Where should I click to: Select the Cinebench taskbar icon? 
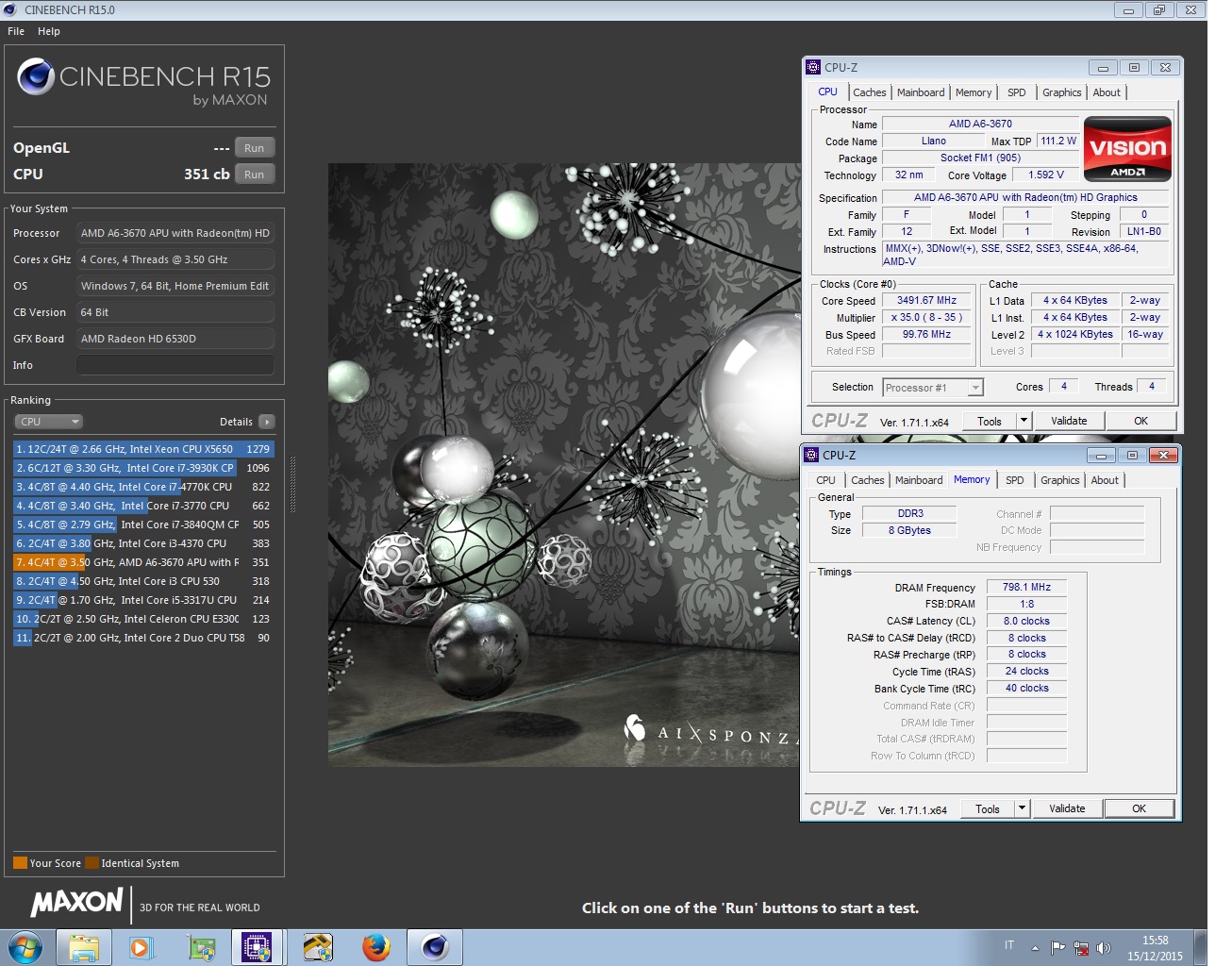pyautogui.click(x=434, y=947)
